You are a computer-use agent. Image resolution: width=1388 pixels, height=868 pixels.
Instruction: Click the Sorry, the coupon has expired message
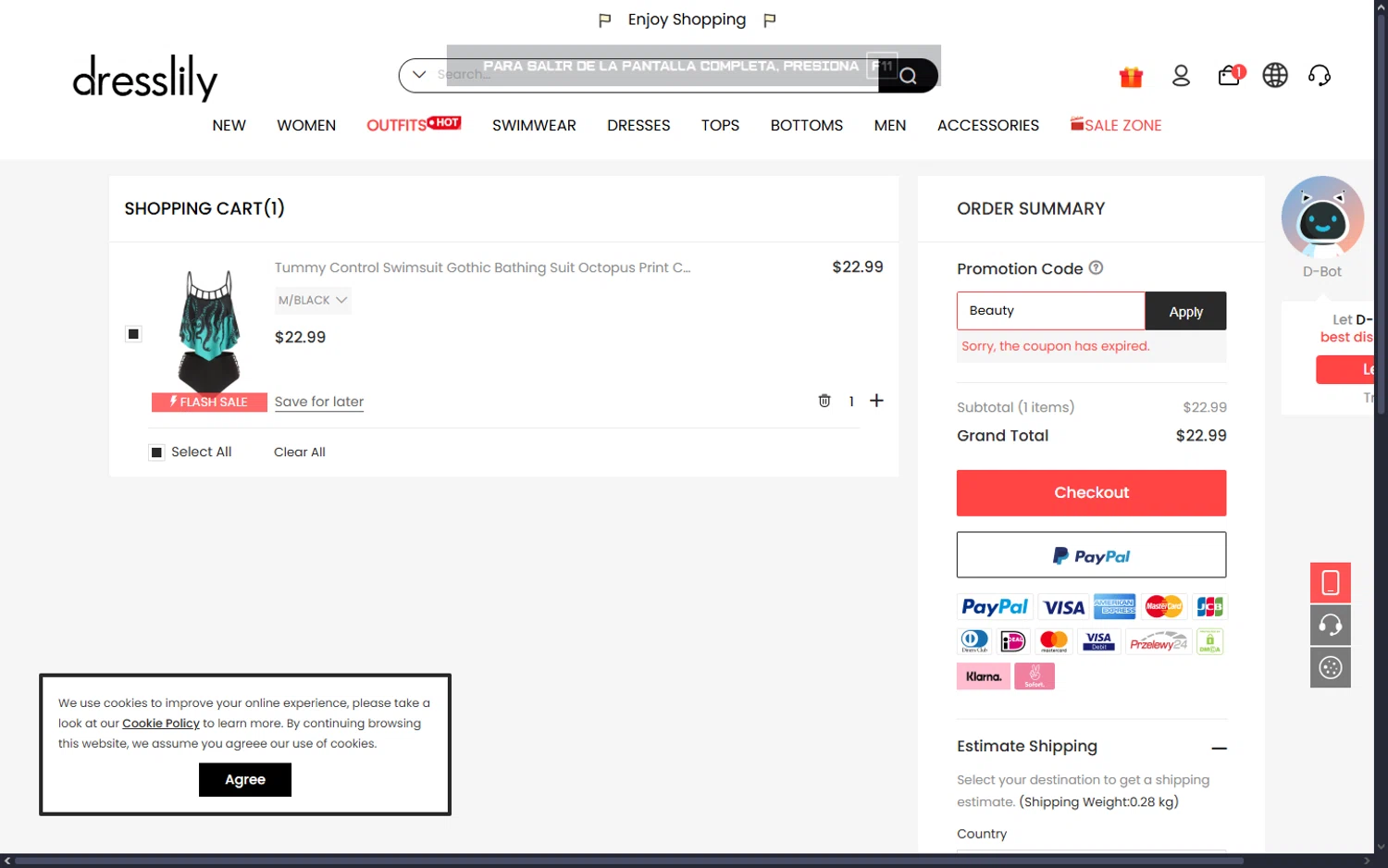point(1055,346)
